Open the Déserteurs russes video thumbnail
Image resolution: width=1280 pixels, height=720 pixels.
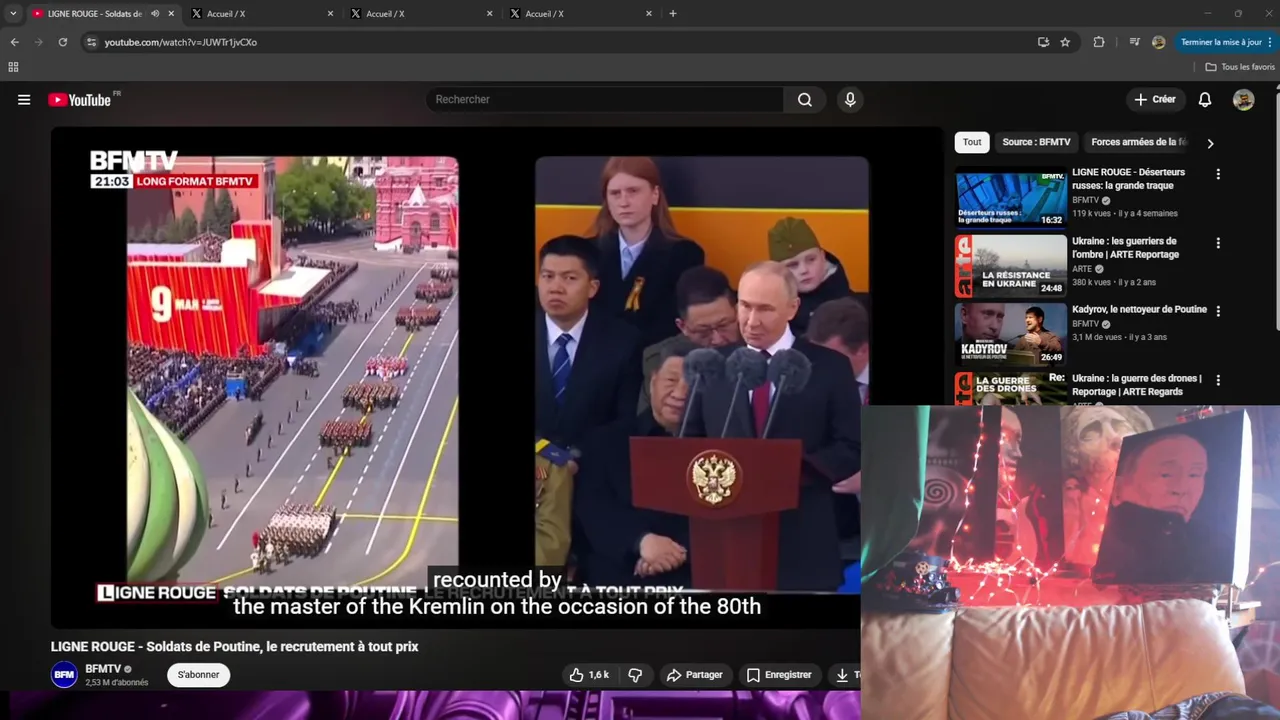tap(1011, 198)
